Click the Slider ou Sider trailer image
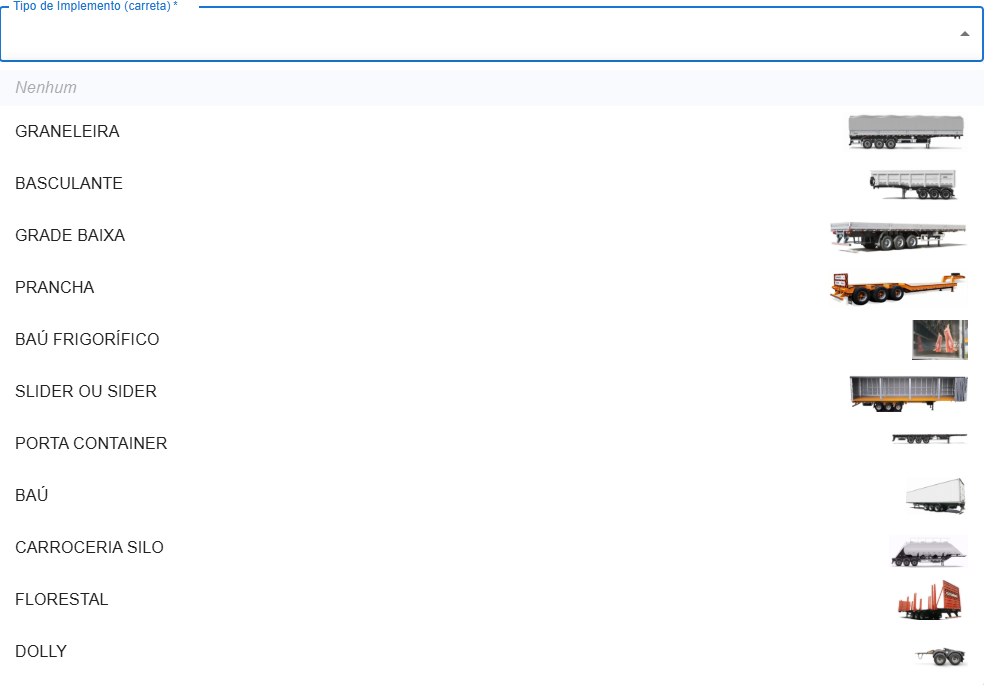Screen dimensions: 984x685 [x=908, y=392]
